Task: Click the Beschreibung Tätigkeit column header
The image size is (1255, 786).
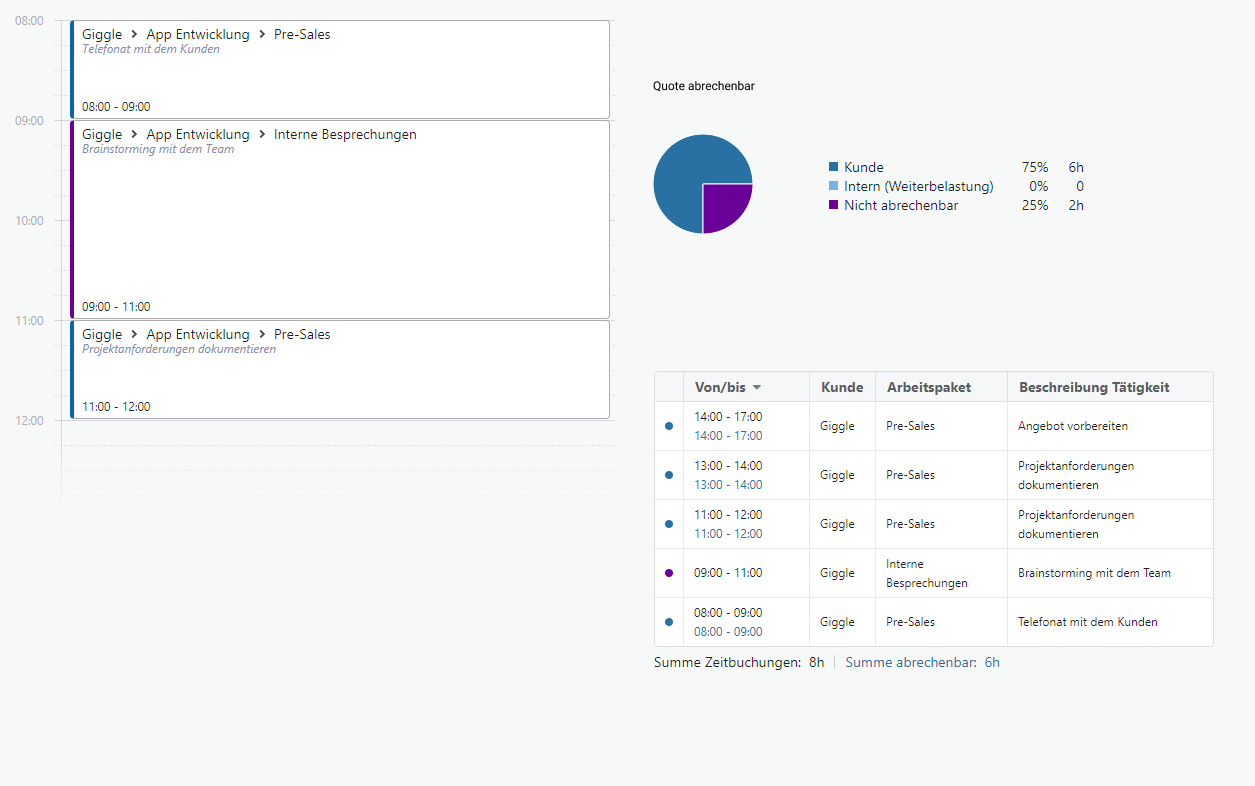Action: pos(1094,387)
